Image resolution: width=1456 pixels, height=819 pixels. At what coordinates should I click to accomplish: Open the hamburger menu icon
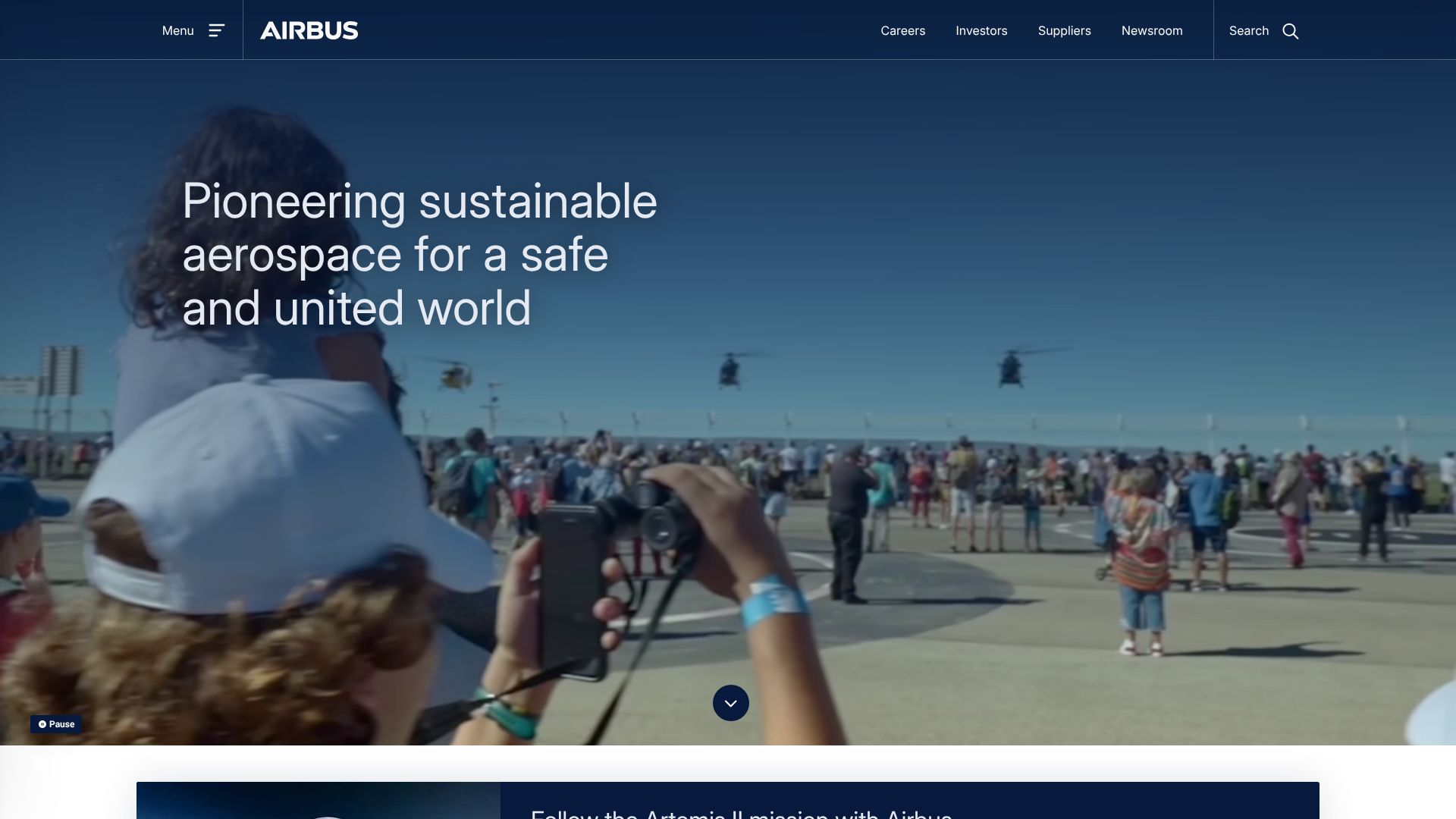217,30
